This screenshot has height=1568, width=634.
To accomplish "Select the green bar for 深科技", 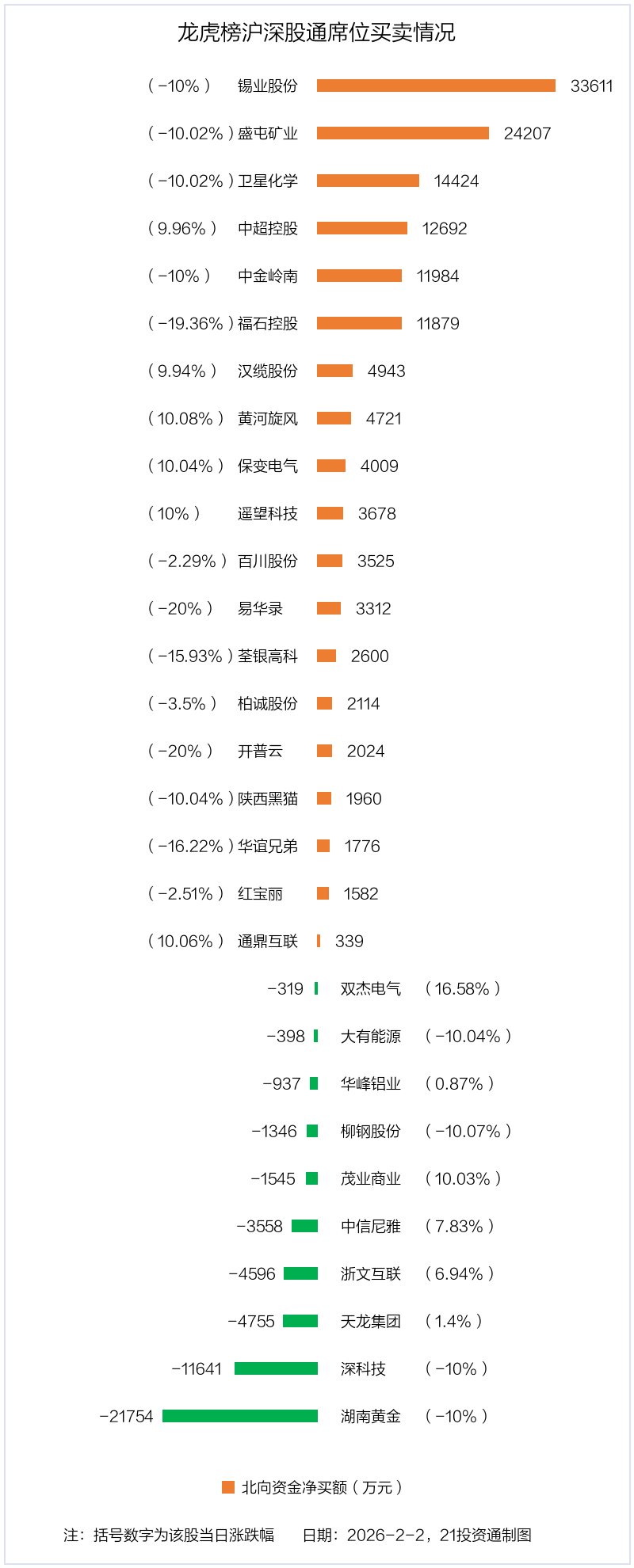I will [x=276, y=1368].
